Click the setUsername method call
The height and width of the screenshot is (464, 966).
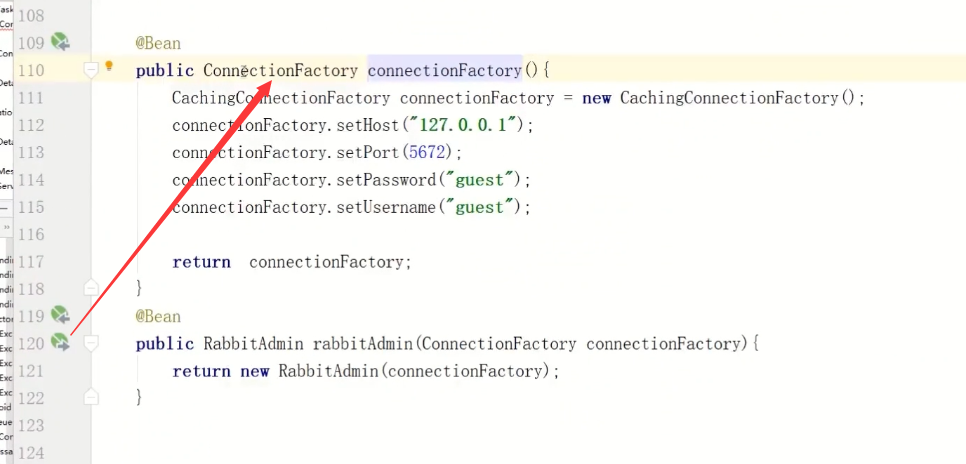pyautogui.click(x=386, y=207)
